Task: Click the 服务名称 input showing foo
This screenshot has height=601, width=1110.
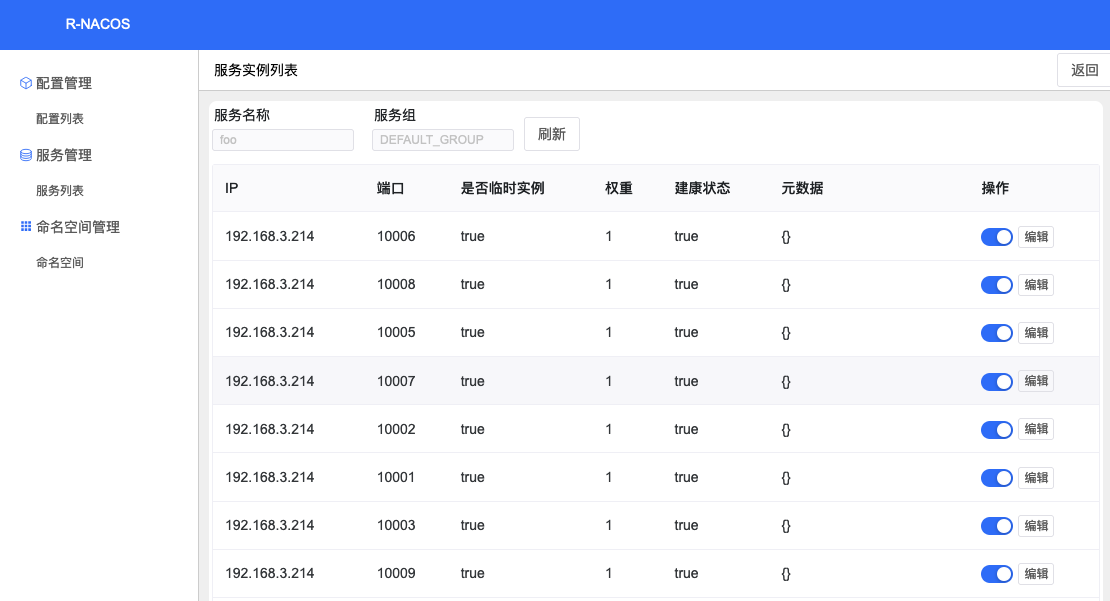Action: click(x=283, y=139)
